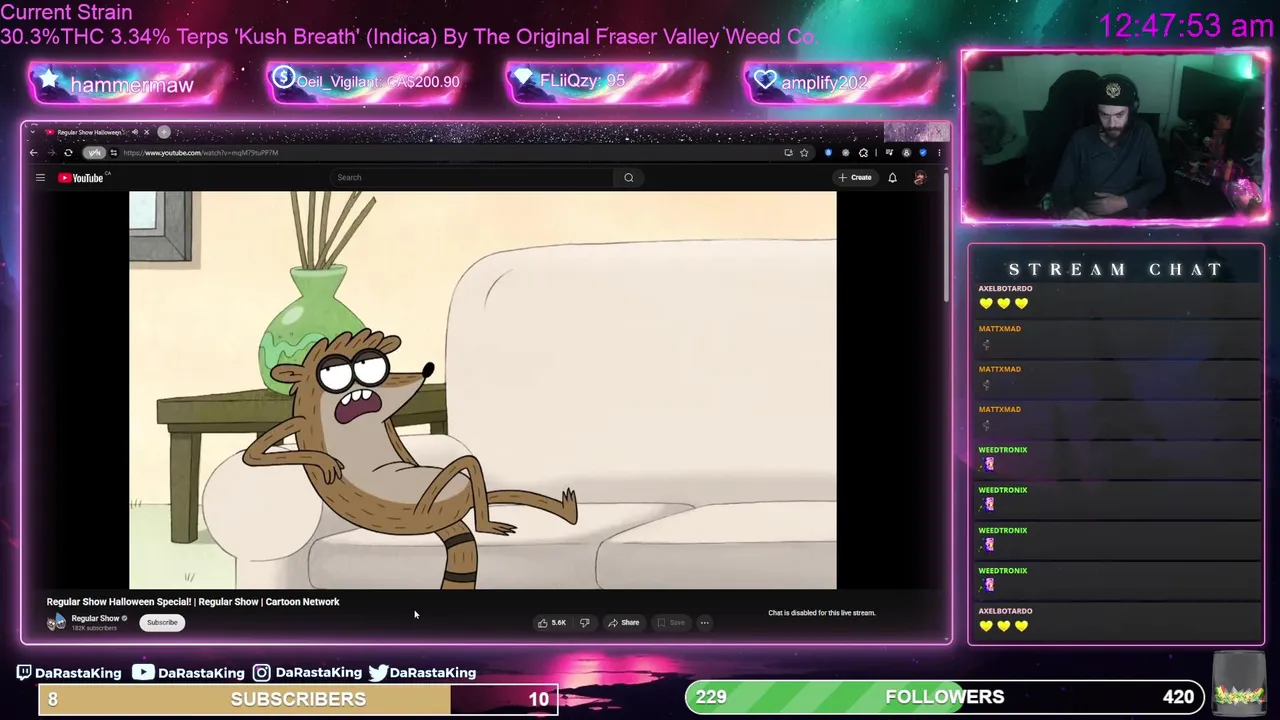Screen dimensions: 1280x720
Task: Mute the tab via speaker icon
Action: [134, 132]
